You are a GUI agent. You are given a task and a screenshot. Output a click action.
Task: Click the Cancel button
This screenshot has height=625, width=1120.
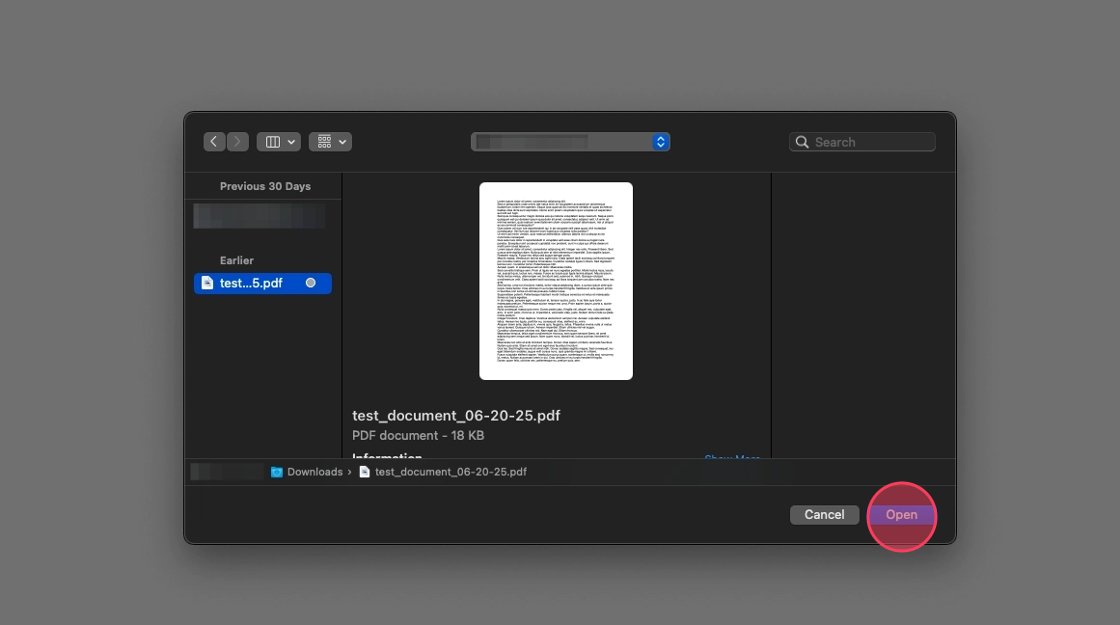pos(824,515)
